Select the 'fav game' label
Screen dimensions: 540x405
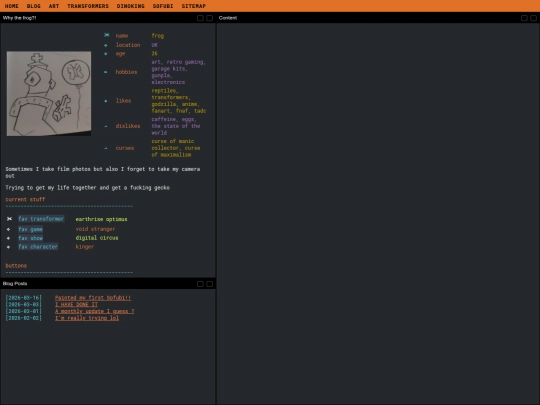pyautogui.click(x=31, y=229)
